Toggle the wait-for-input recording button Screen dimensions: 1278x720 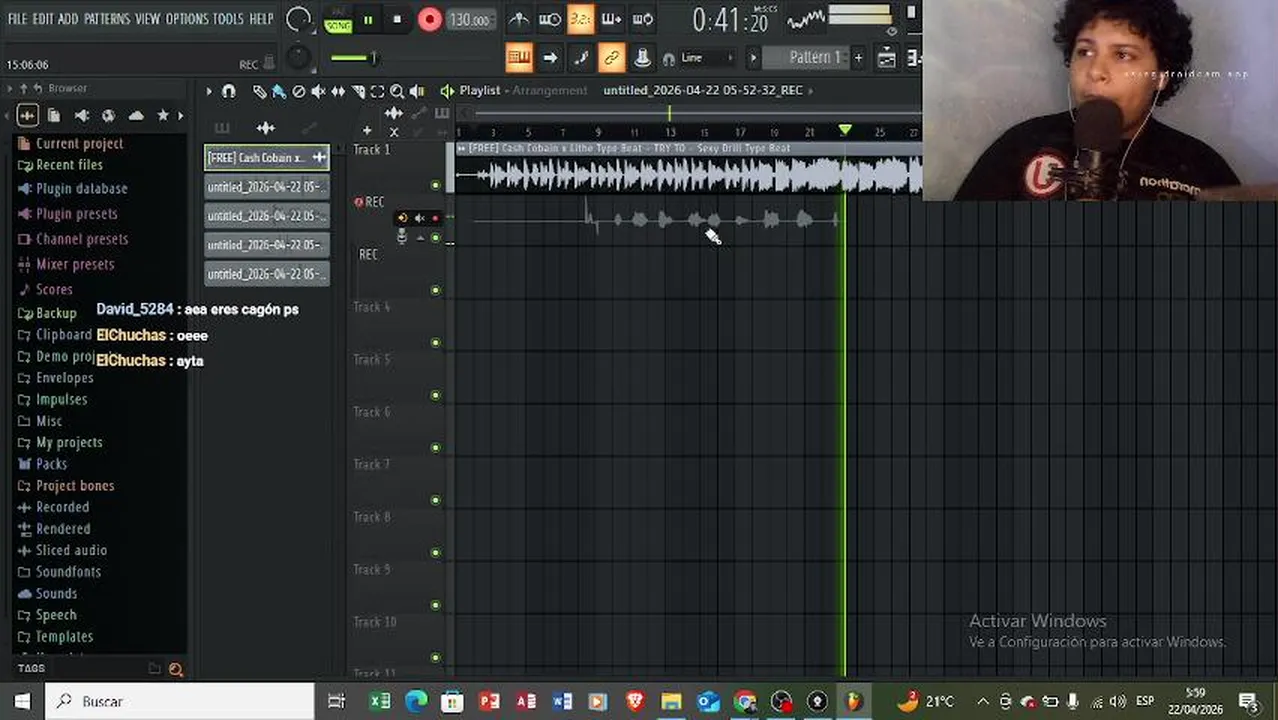[x=550, y=19]
